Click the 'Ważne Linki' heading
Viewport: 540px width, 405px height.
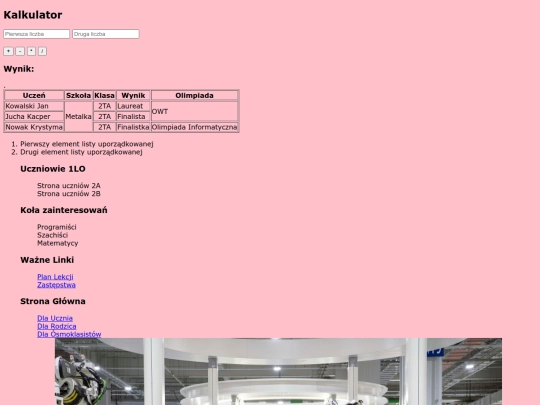click(47, 260)
